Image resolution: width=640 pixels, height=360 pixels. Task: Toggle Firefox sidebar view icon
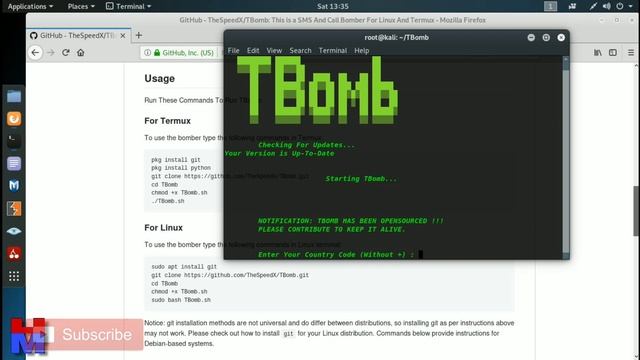pyautogui.click(x=613, y=53)
